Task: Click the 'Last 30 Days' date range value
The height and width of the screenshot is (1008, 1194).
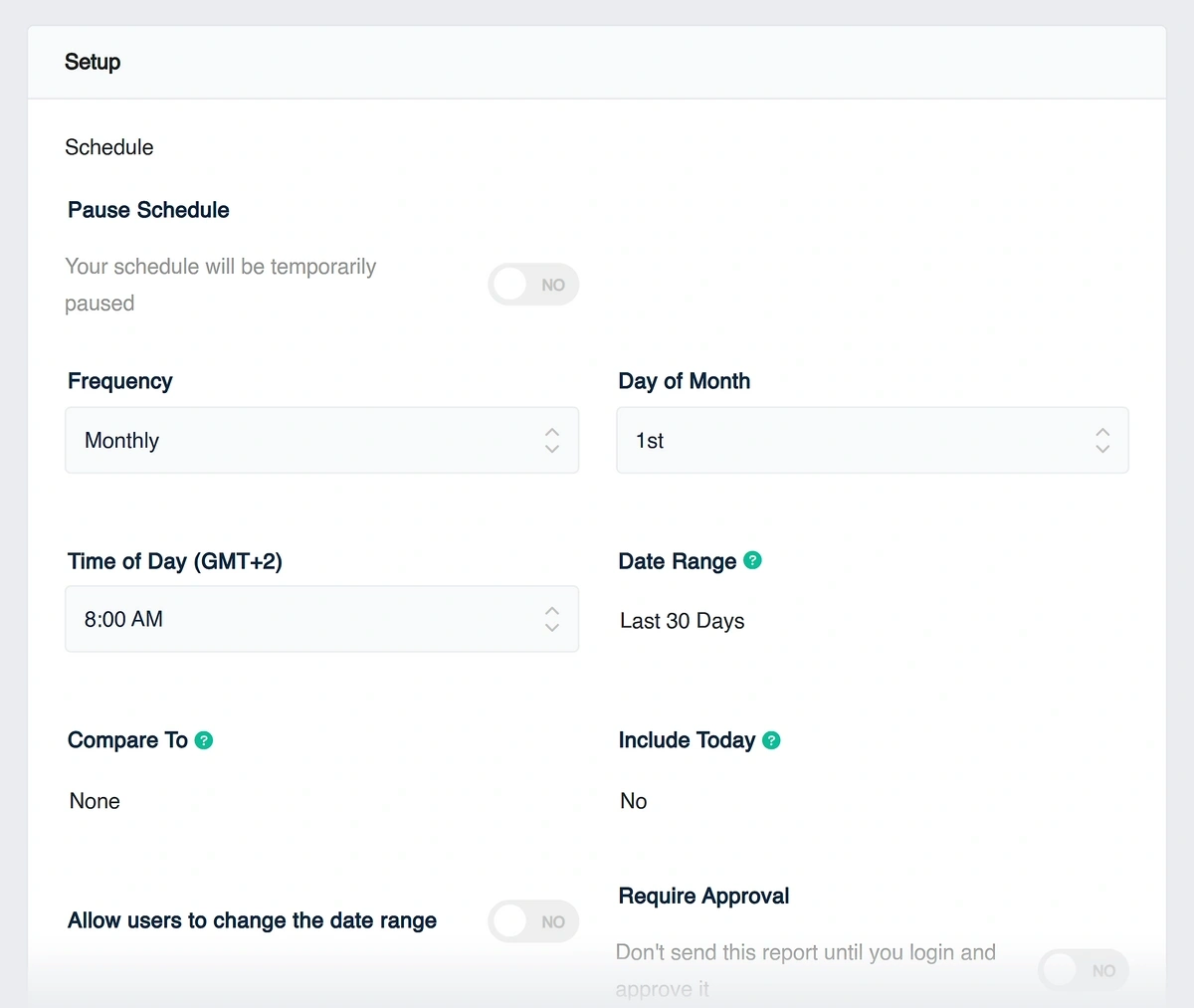Action: pos(682,620)
